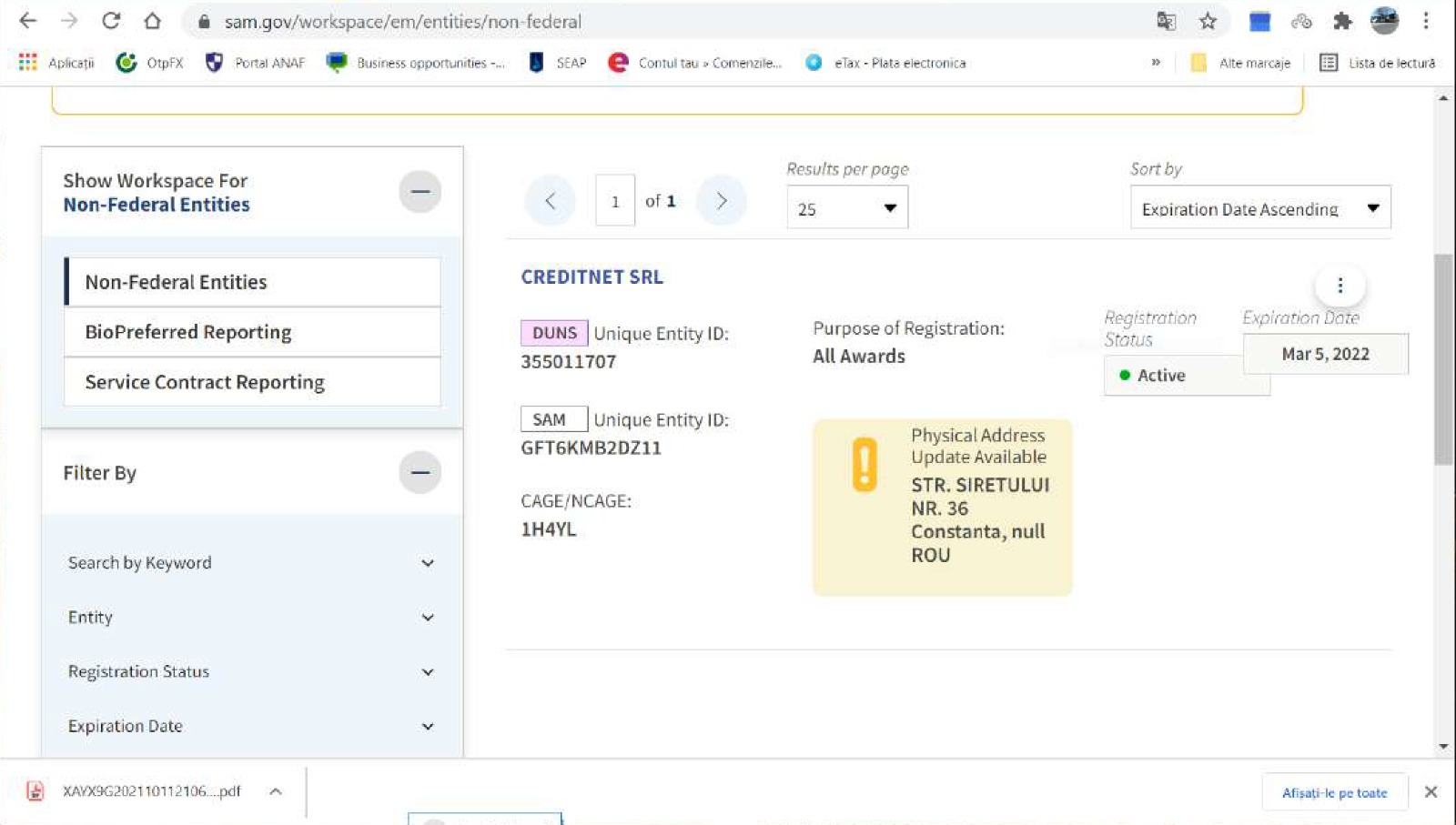Click the Mar 5, 2022 expiration date
The height and width of the screenshot is (825, 1456).
(x=1325, y=354)
